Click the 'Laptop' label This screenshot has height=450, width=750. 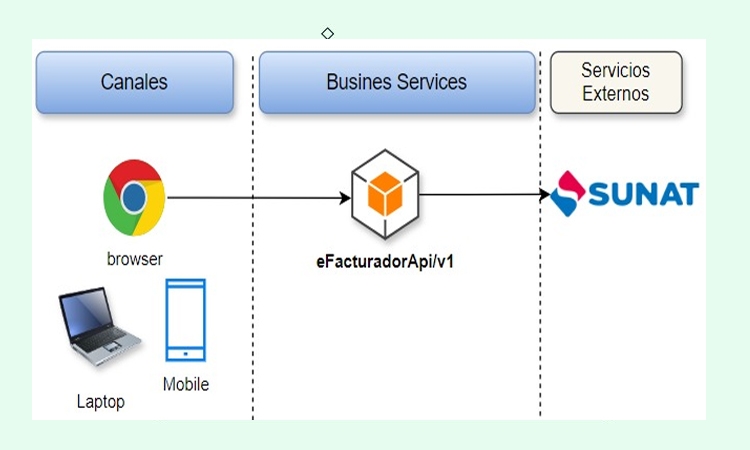point(101,402)
